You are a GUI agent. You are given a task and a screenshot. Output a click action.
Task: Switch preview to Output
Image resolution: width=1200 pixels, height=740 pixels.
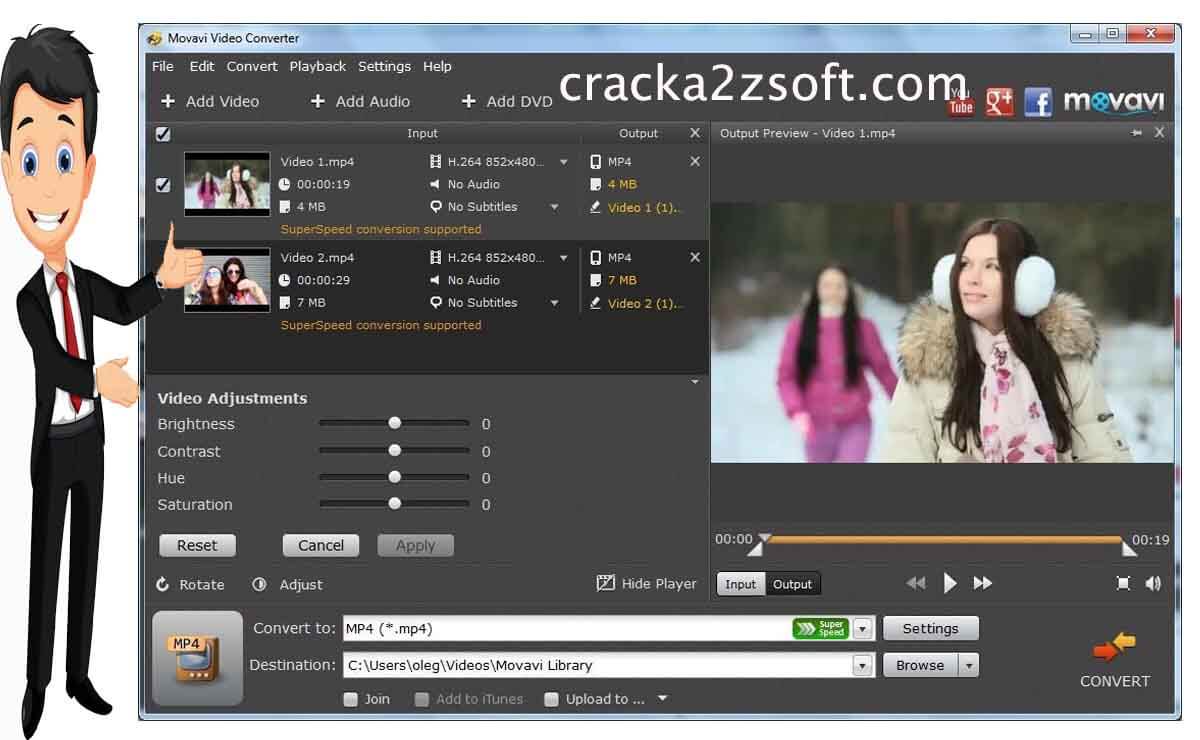[x=793, y=584]
